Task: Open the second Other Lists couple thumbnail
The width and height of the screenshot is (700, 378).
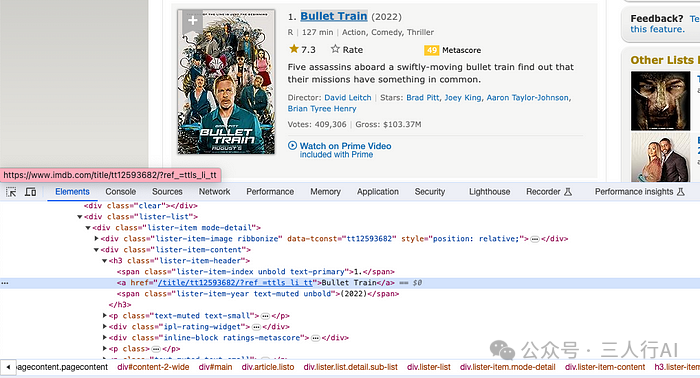Action: pos(660,157)
